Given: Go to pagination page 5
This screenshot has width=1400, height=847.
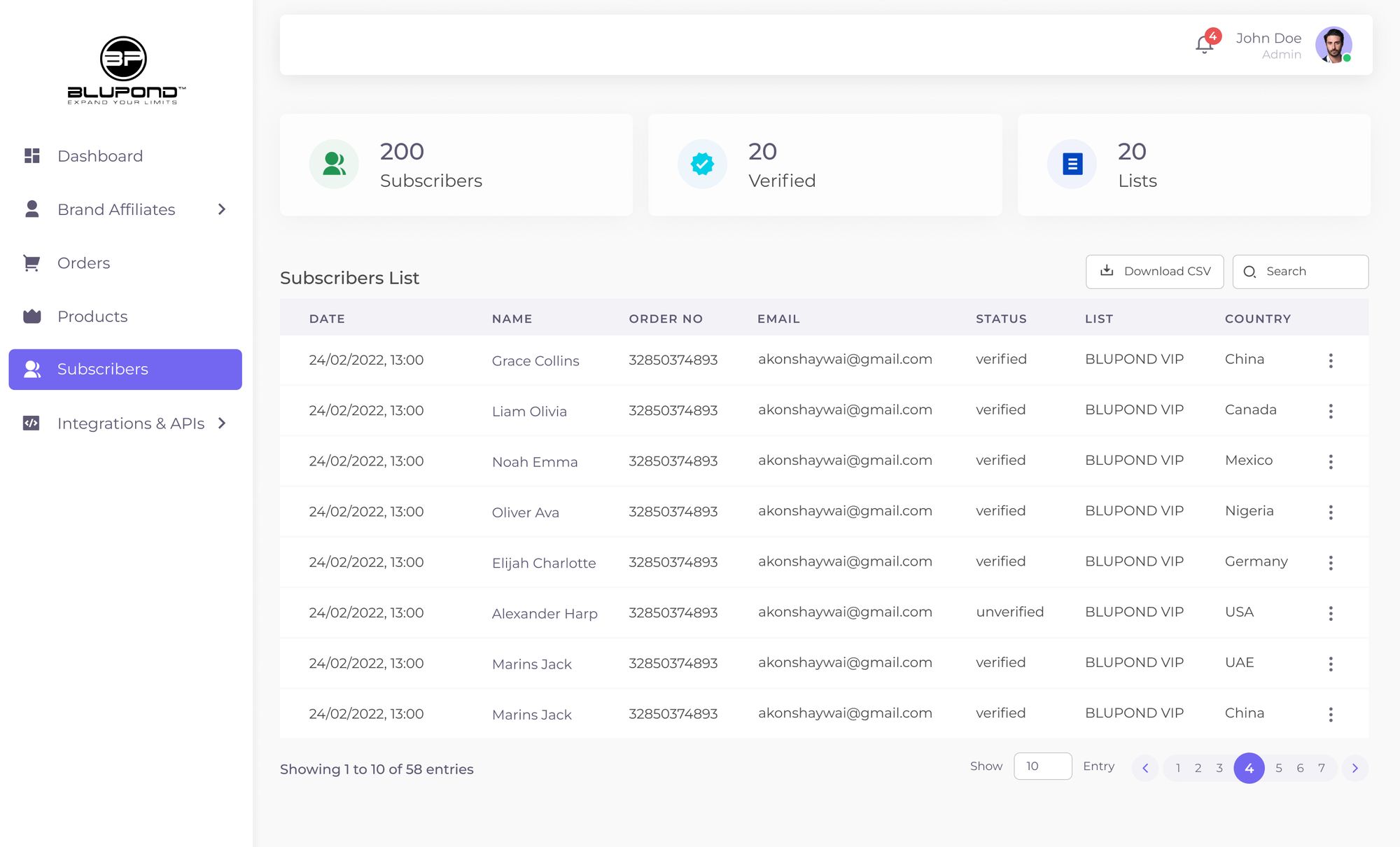Looking at the screenshot, I should pyautogui.click(x=1278, y=769).
